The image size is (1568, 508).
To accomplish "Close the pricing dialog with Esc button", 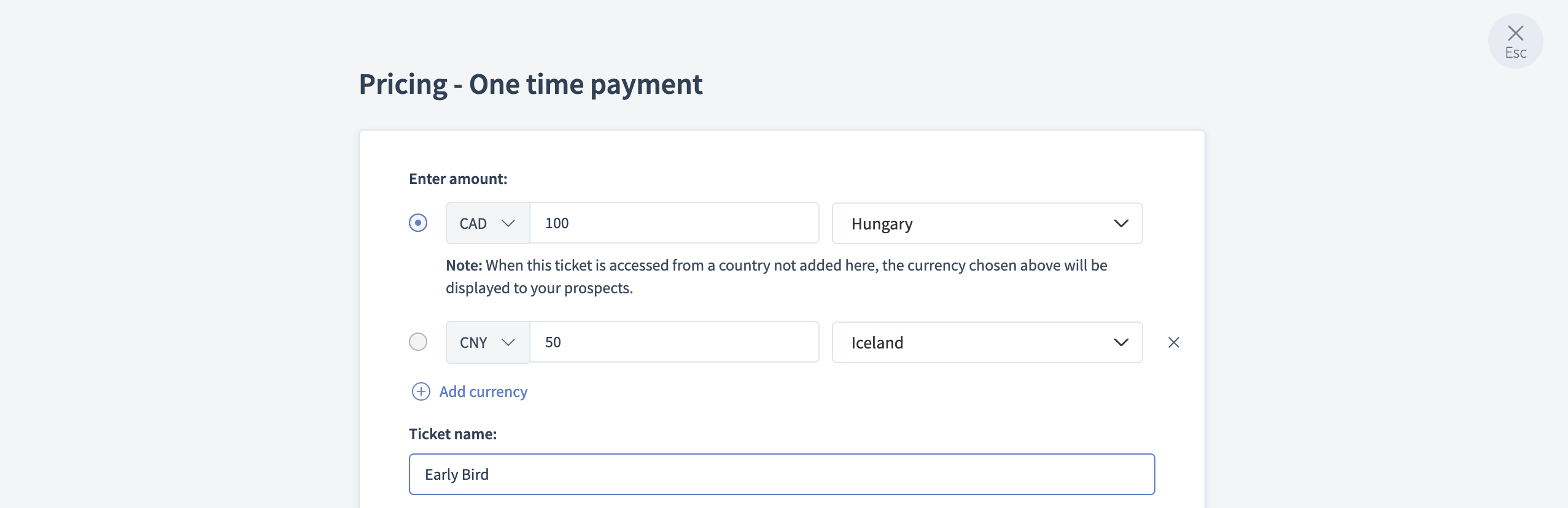I will 1515,41.
